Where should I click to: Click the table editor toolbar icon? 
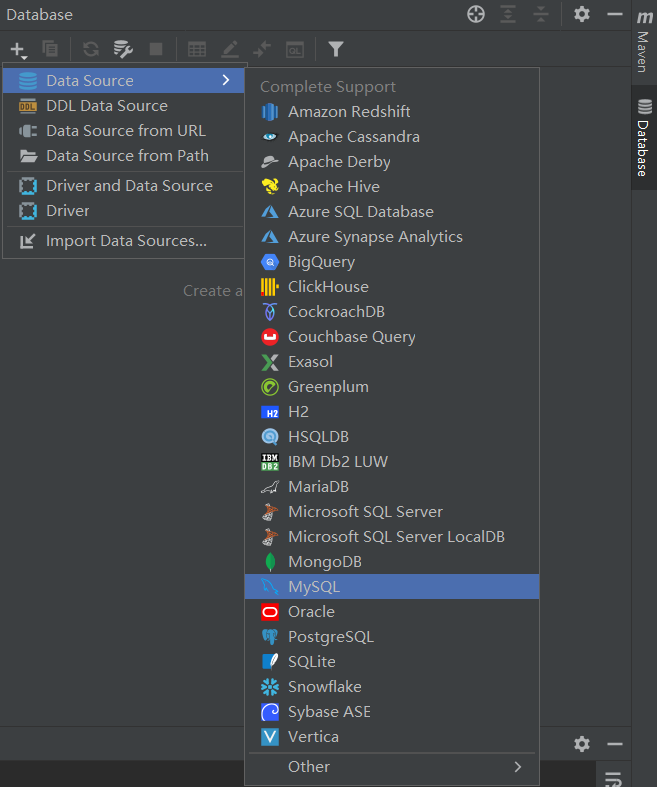[x=197, y=49]
